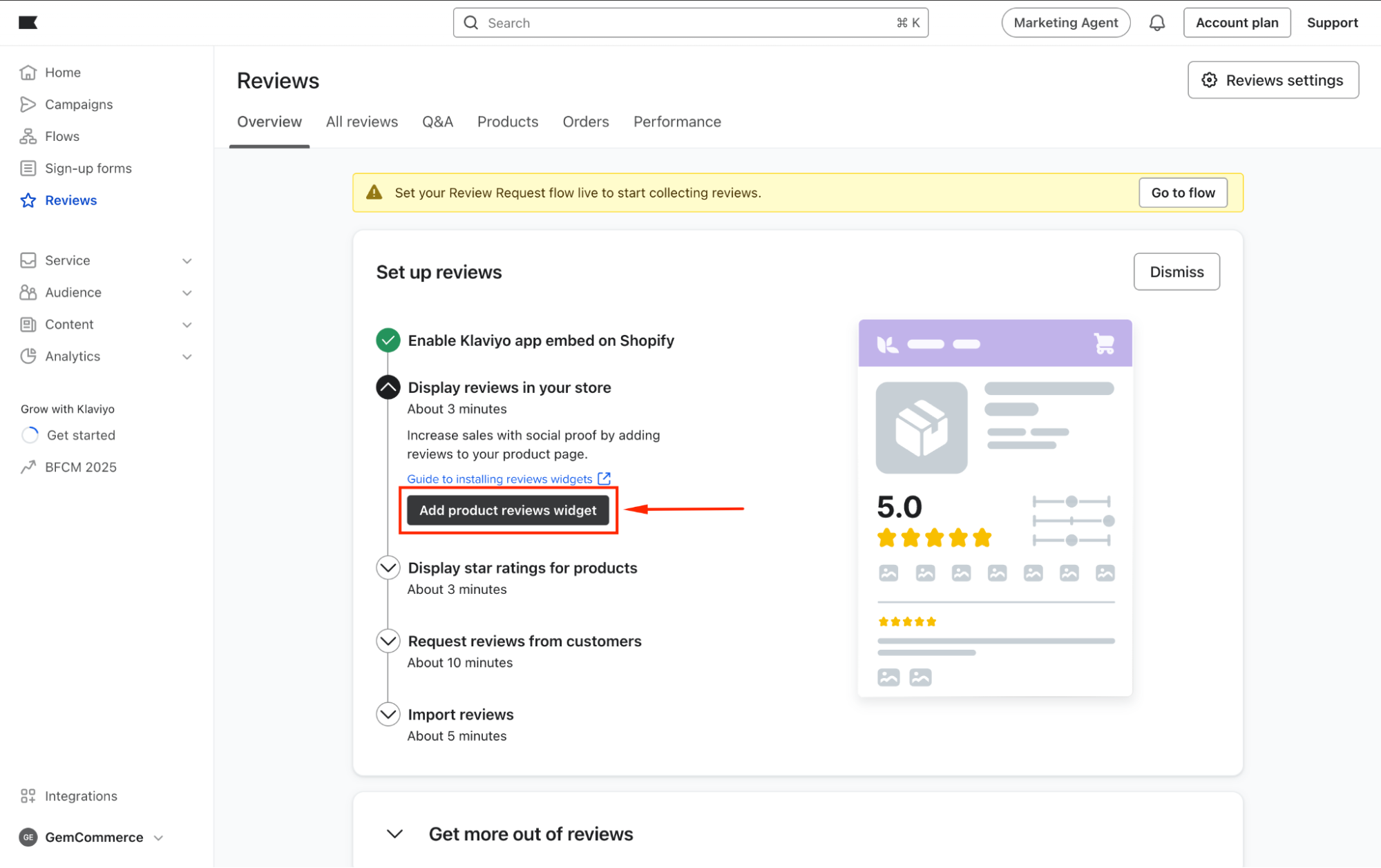Go to Flows in sidebar
Image resolution: width=1381 pixels, height=868 pixels.
coord(61,136)
